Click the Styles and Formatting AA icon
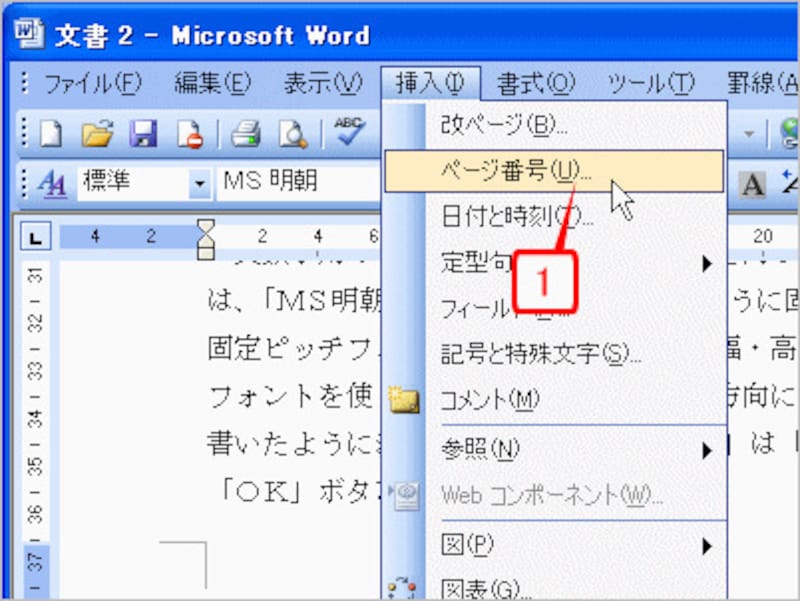This screenshot has width=800, height=601. (x=50, y=182)
